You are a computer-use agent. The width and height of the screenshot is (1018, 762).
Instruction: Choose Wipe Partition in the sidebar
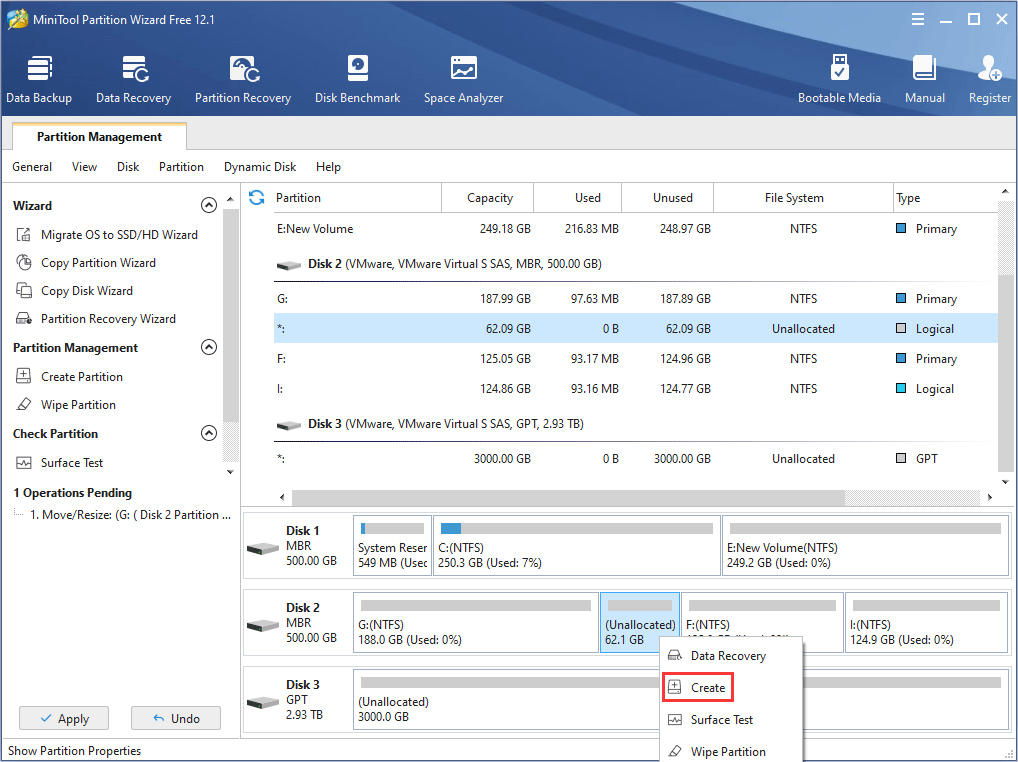pos(66,404)
